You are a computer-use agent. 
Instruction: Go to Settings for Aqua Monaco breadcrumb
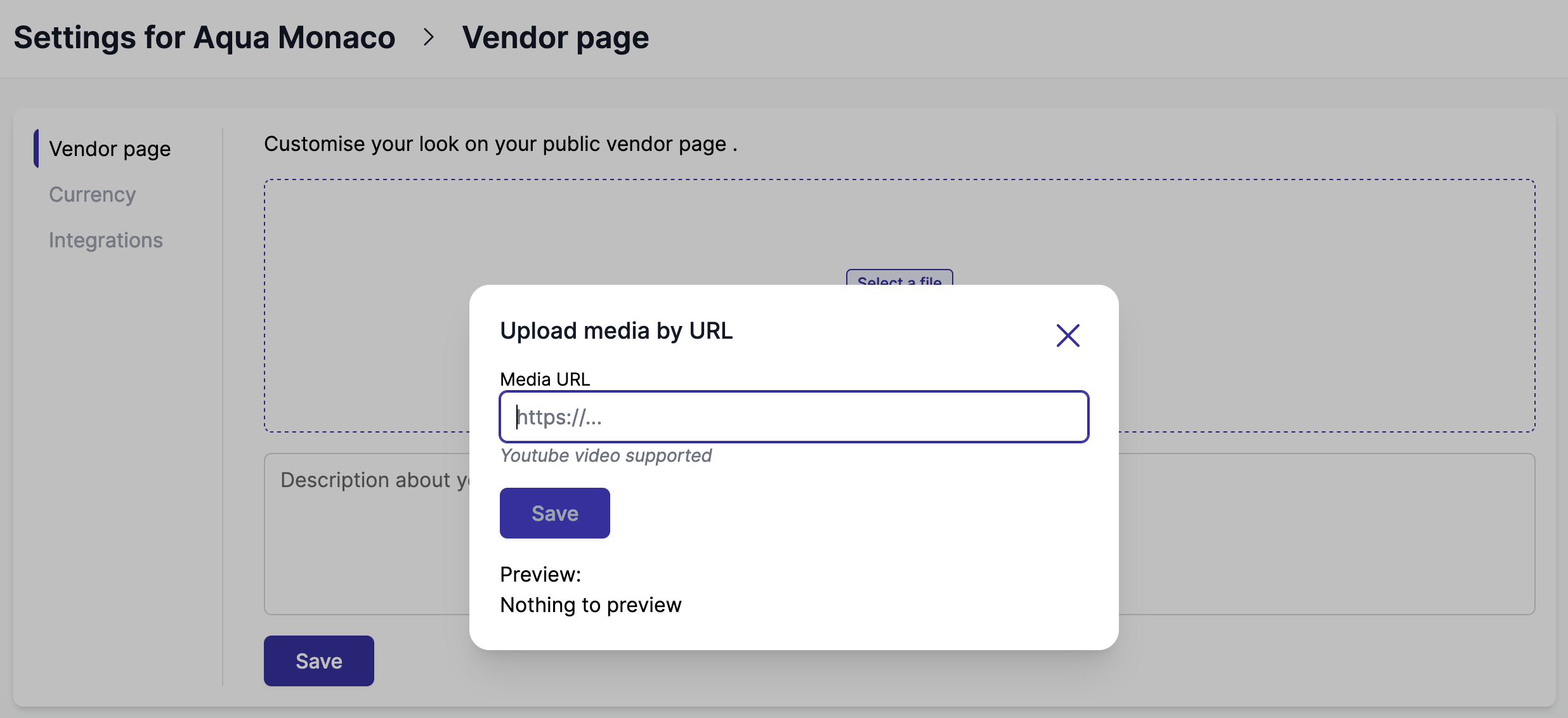coord(204,37)
